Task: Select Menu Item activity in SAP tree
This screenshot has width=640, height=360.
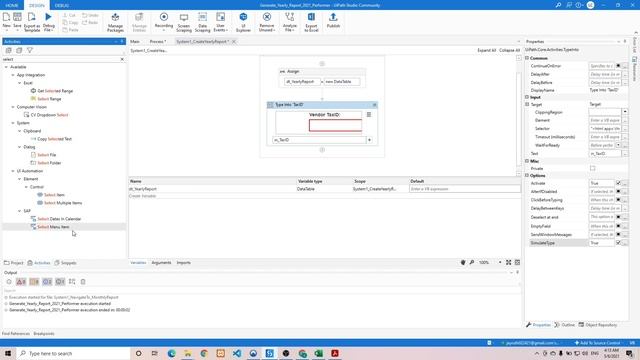Action: (x=53, y=227)
